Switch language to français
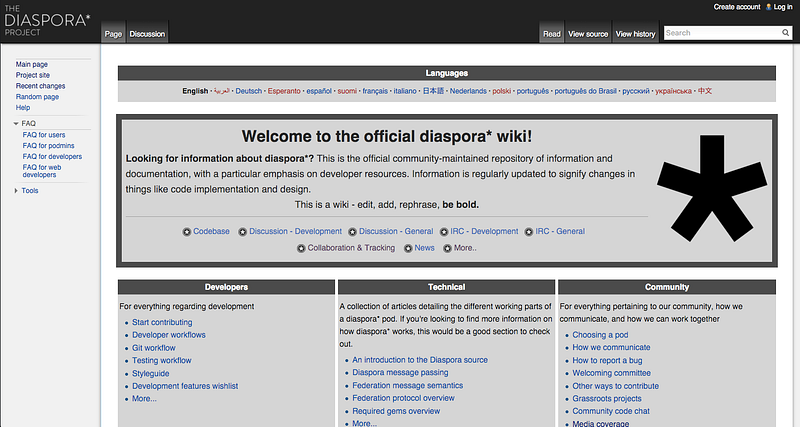Image resolution: width=800 pixels, height=427 pixels. [375, 91]
